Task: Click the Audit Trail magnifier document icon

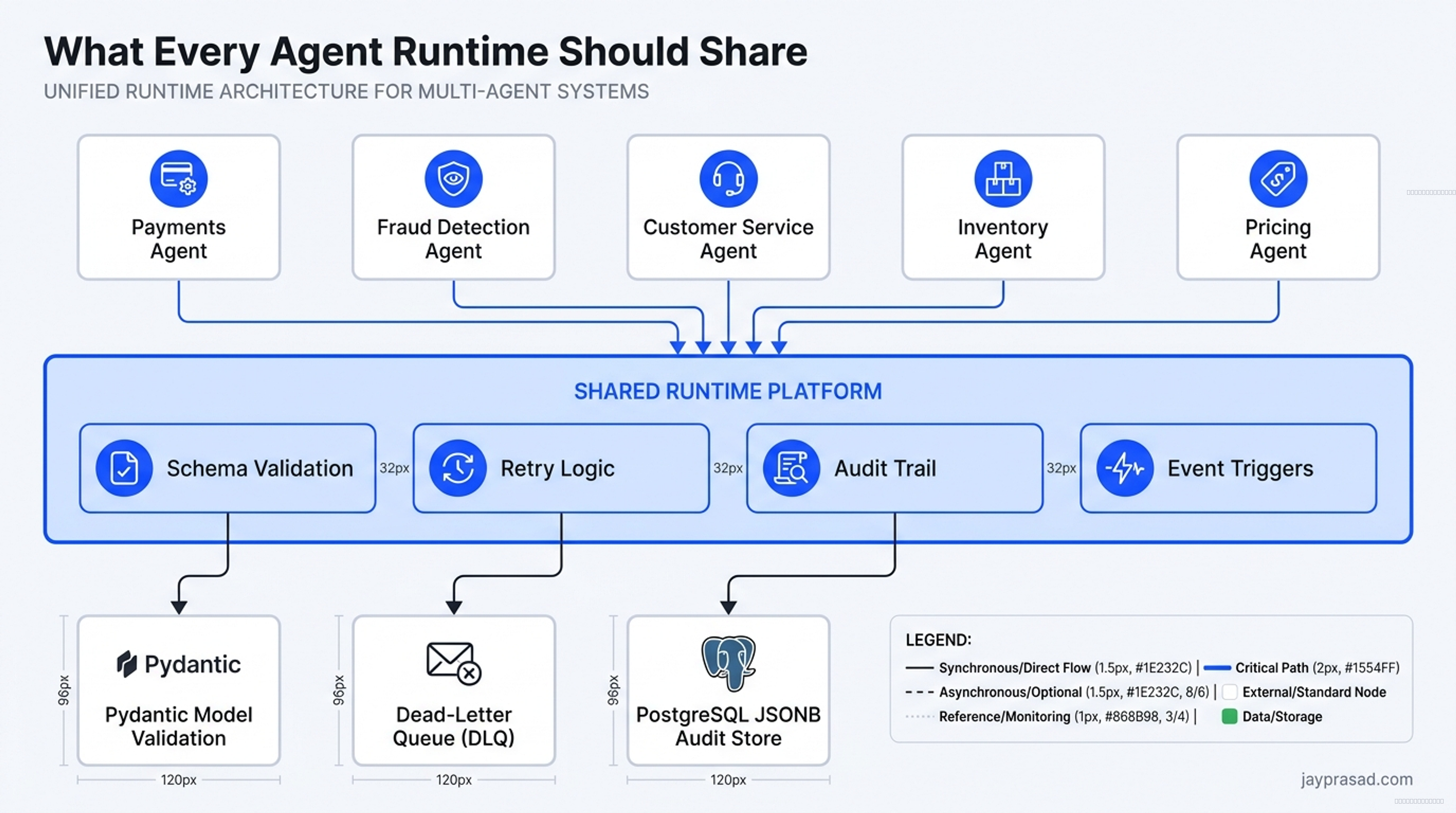Action: click(x=791, y=468)
